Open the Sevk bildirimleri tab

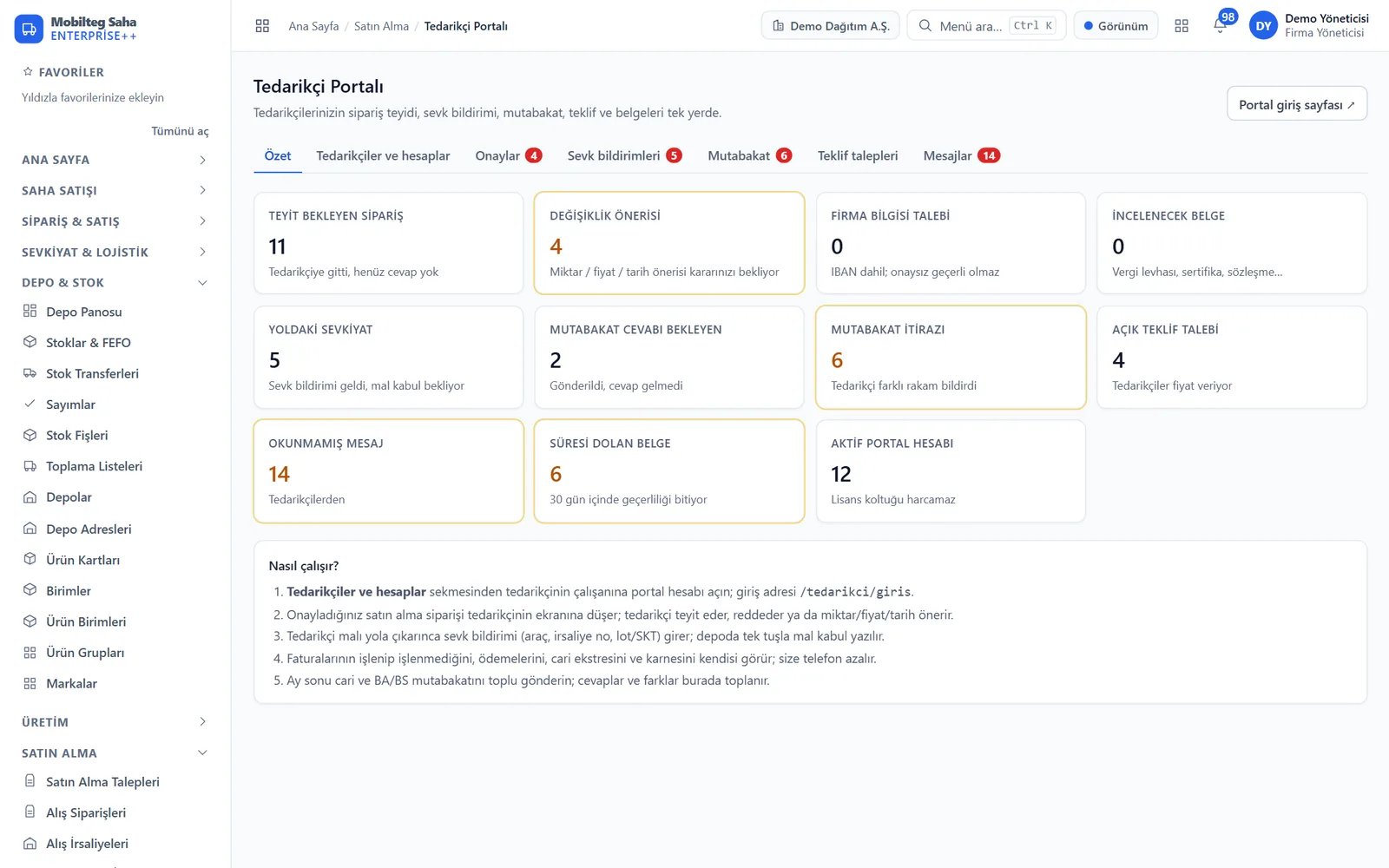(624, 156)
